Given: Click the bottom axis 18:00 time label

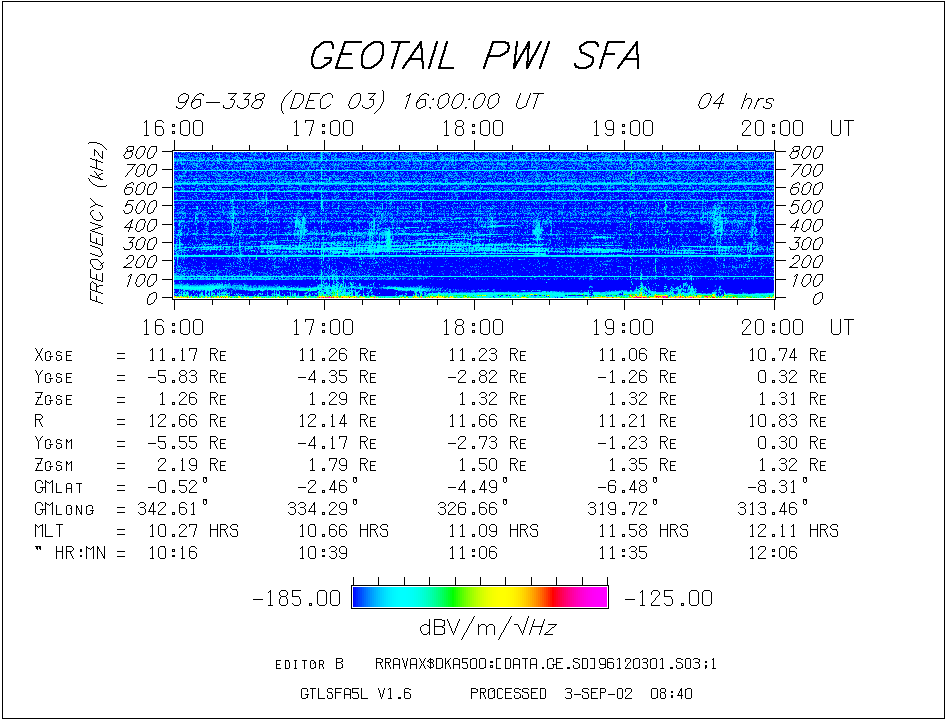Looking at the screenshot, I should coord(473,327).
